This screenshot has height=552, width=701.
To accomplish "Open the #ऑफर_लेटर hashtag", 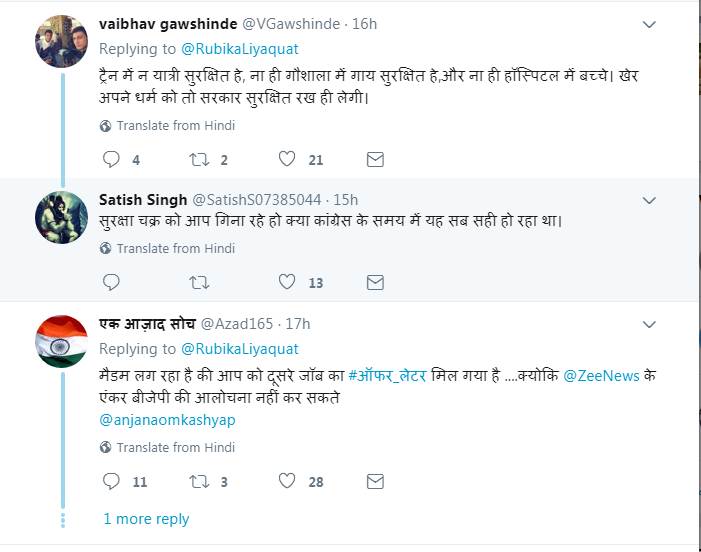I will click(x=387, y=375).
